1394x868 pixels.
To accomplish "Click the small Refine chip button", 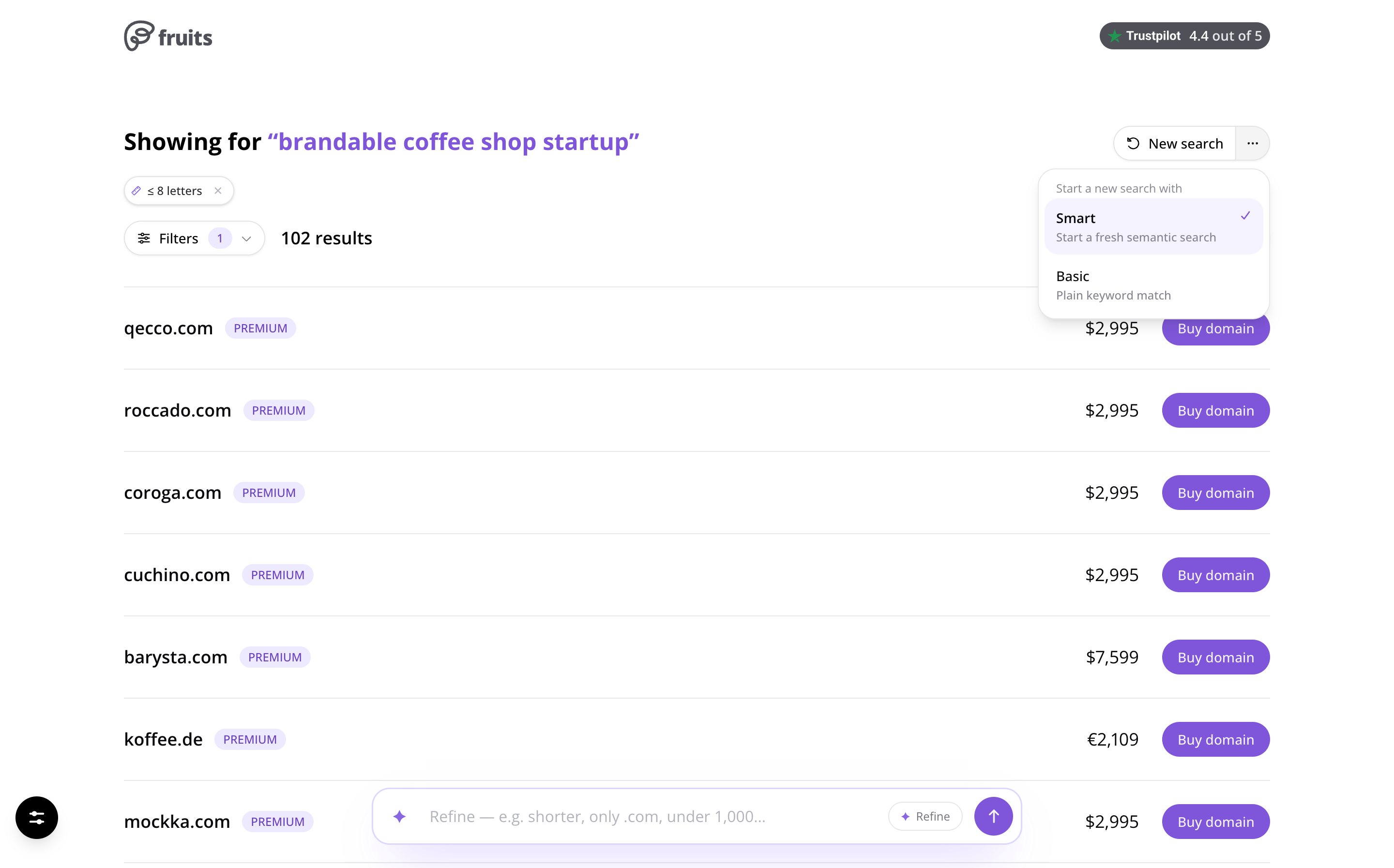I will pos(925,816).
